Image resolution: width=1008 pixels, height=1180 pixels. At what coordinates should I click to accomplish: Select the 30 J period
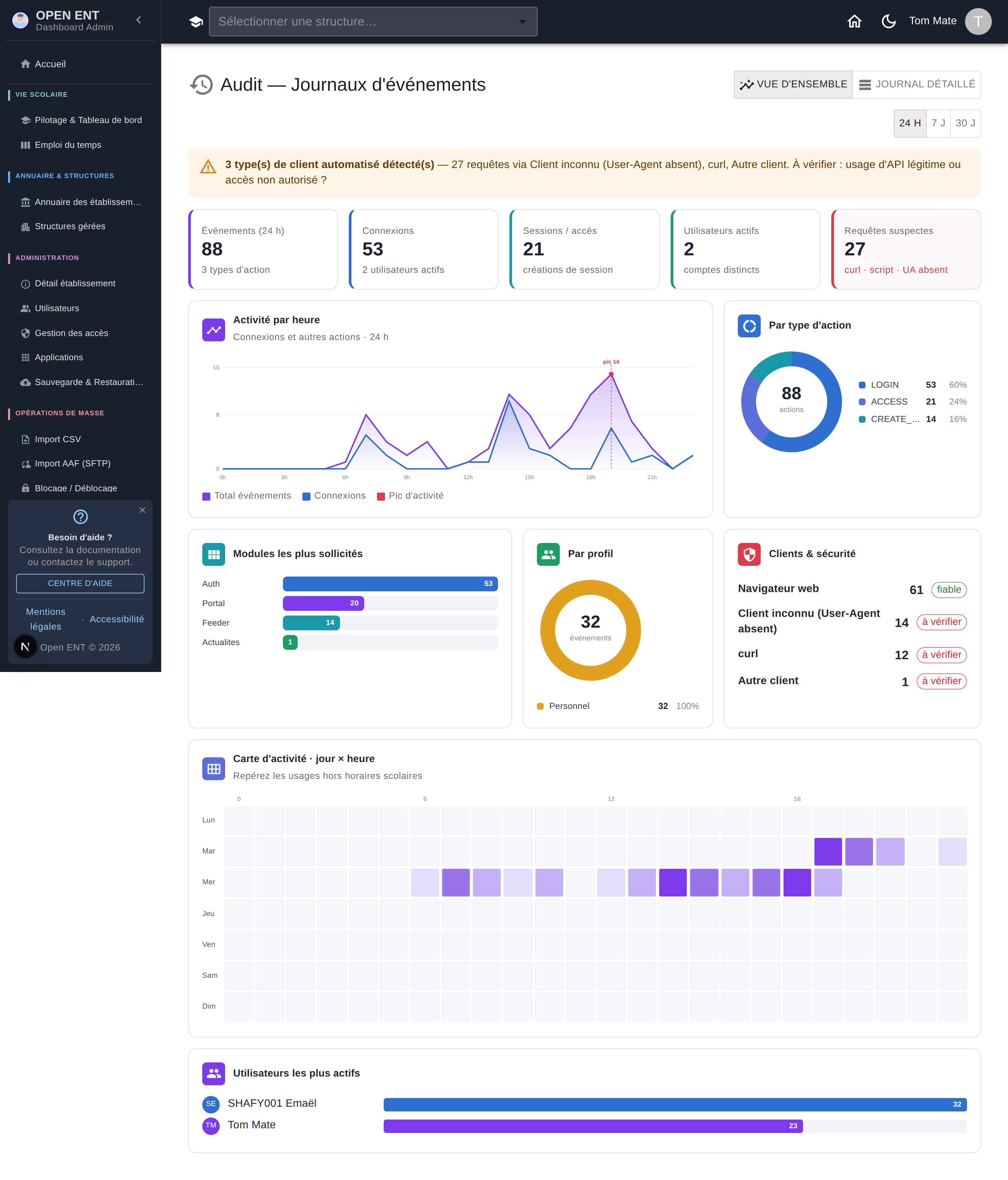point(965,123)
